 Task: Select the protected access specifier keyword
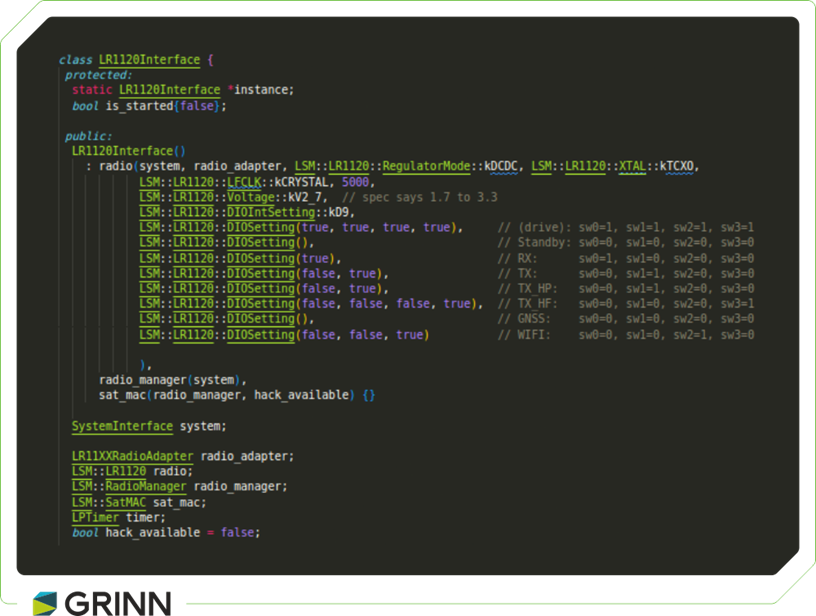pyautogui.click(x=98, y=75)
